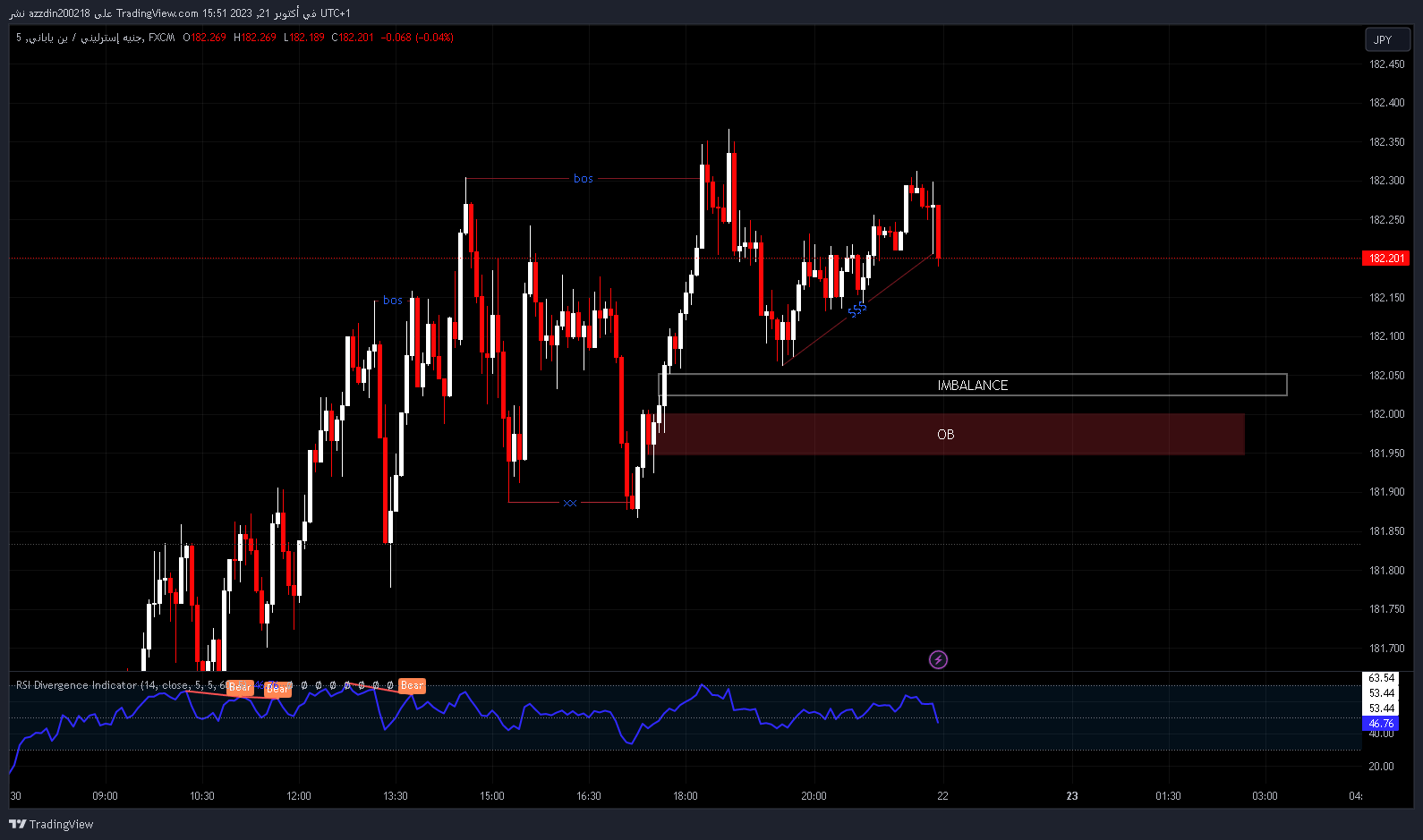
Task: Click the 12:00 time axis label
Action: [x=299, y=796]
